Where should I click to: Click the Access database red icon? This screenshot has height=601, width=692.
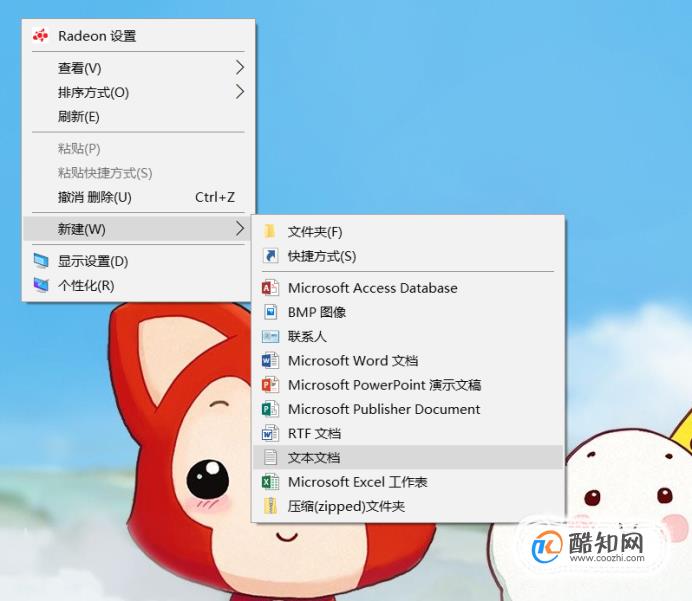(x=270, y=288)
